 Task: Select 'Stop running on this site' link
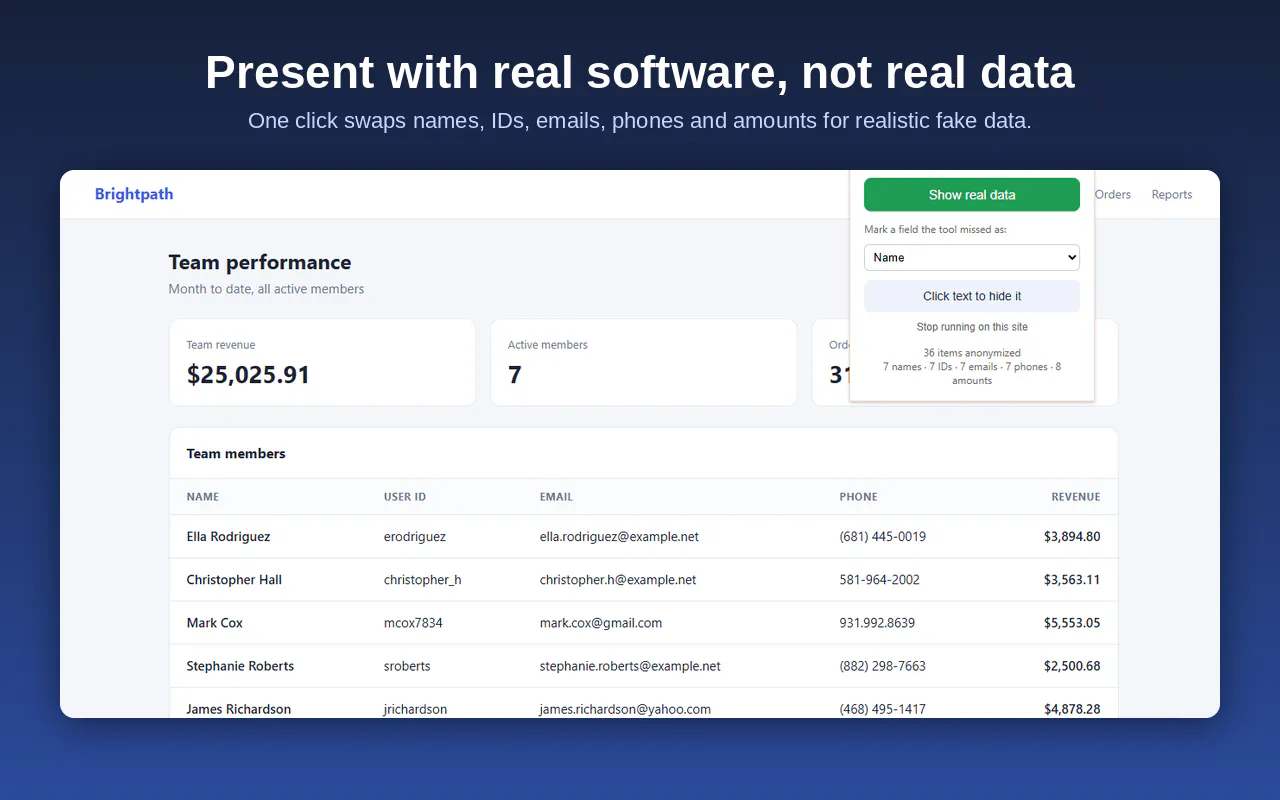click(x=971, y=327)
